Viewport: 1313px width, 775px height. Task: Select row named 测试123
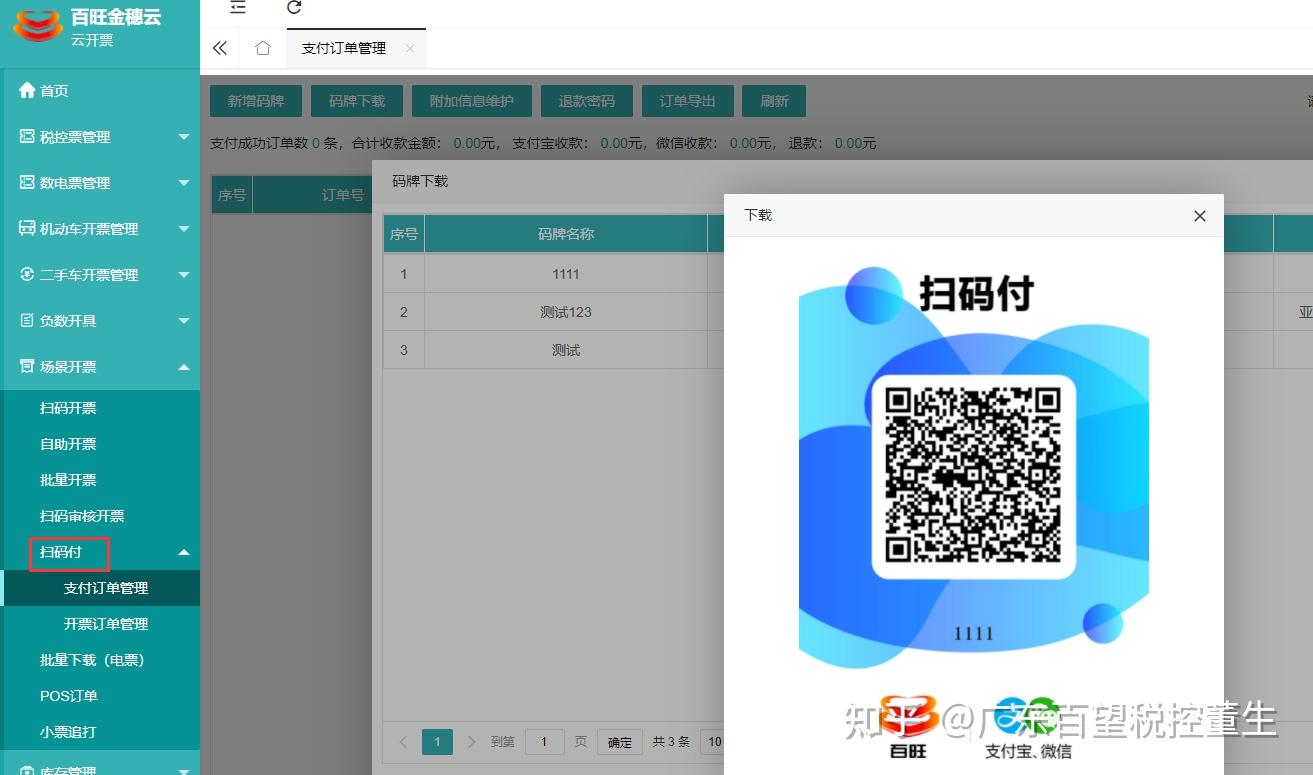click(566, 312)
